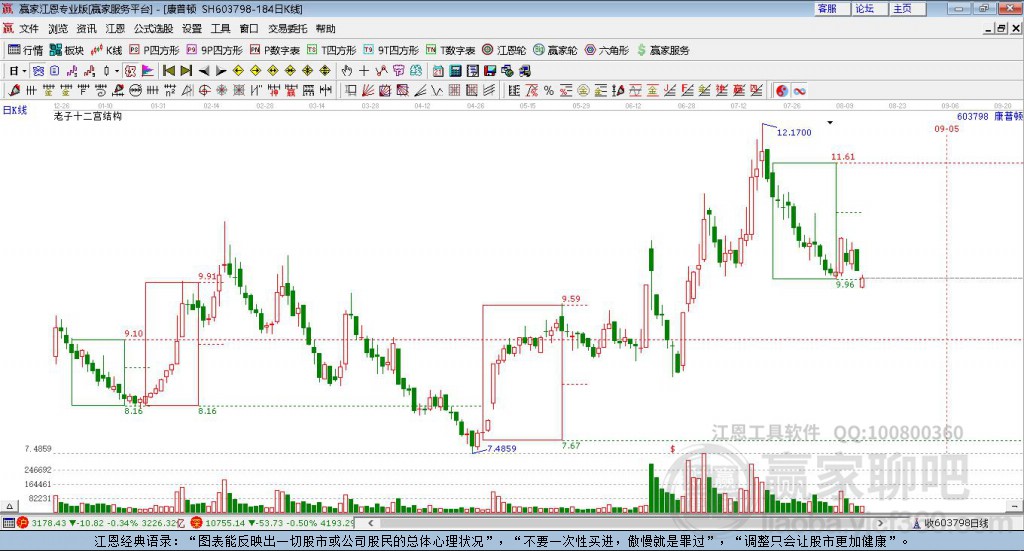The width and height of the screenshot is (1024, 551).
Task: Open the 江恩 menu
Action: [115, 29]
